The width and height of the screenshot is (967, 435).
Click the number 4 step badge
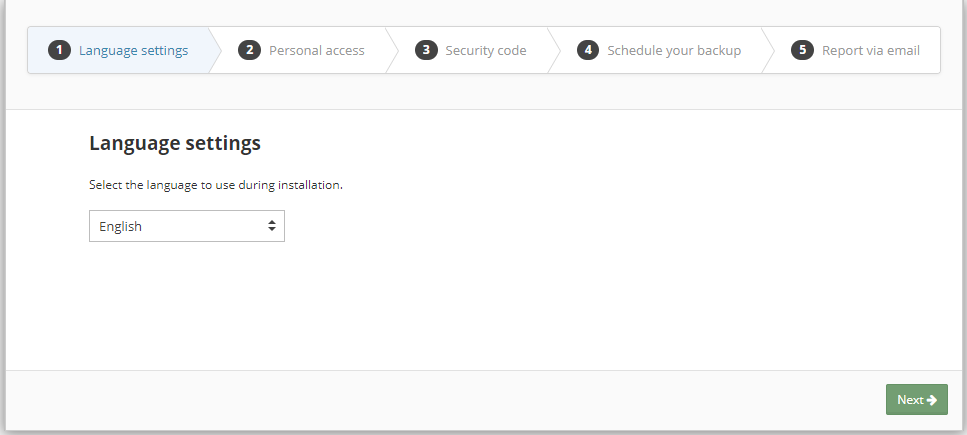[x=588, y=50]
